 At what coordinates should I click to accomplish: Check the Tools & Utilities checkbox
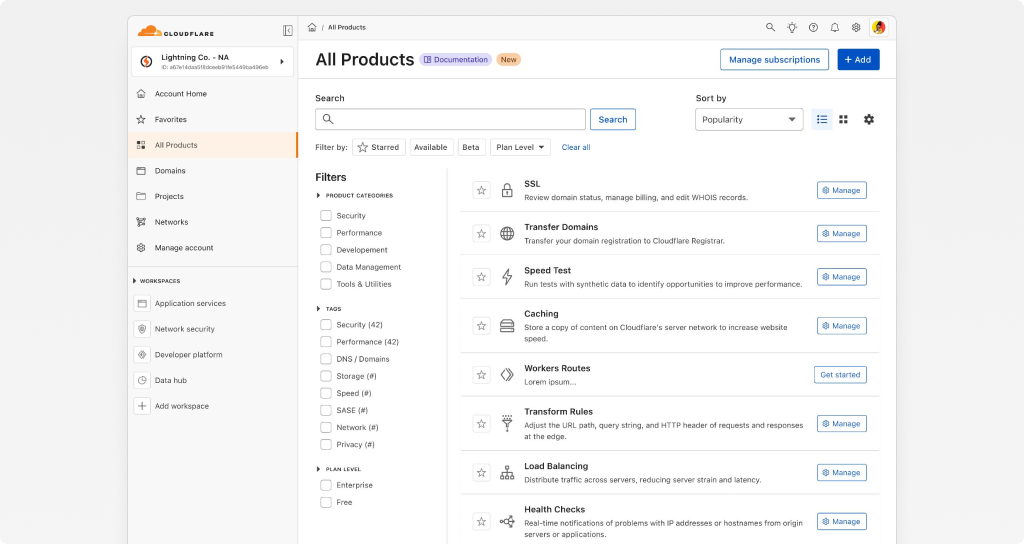[326, 284]
